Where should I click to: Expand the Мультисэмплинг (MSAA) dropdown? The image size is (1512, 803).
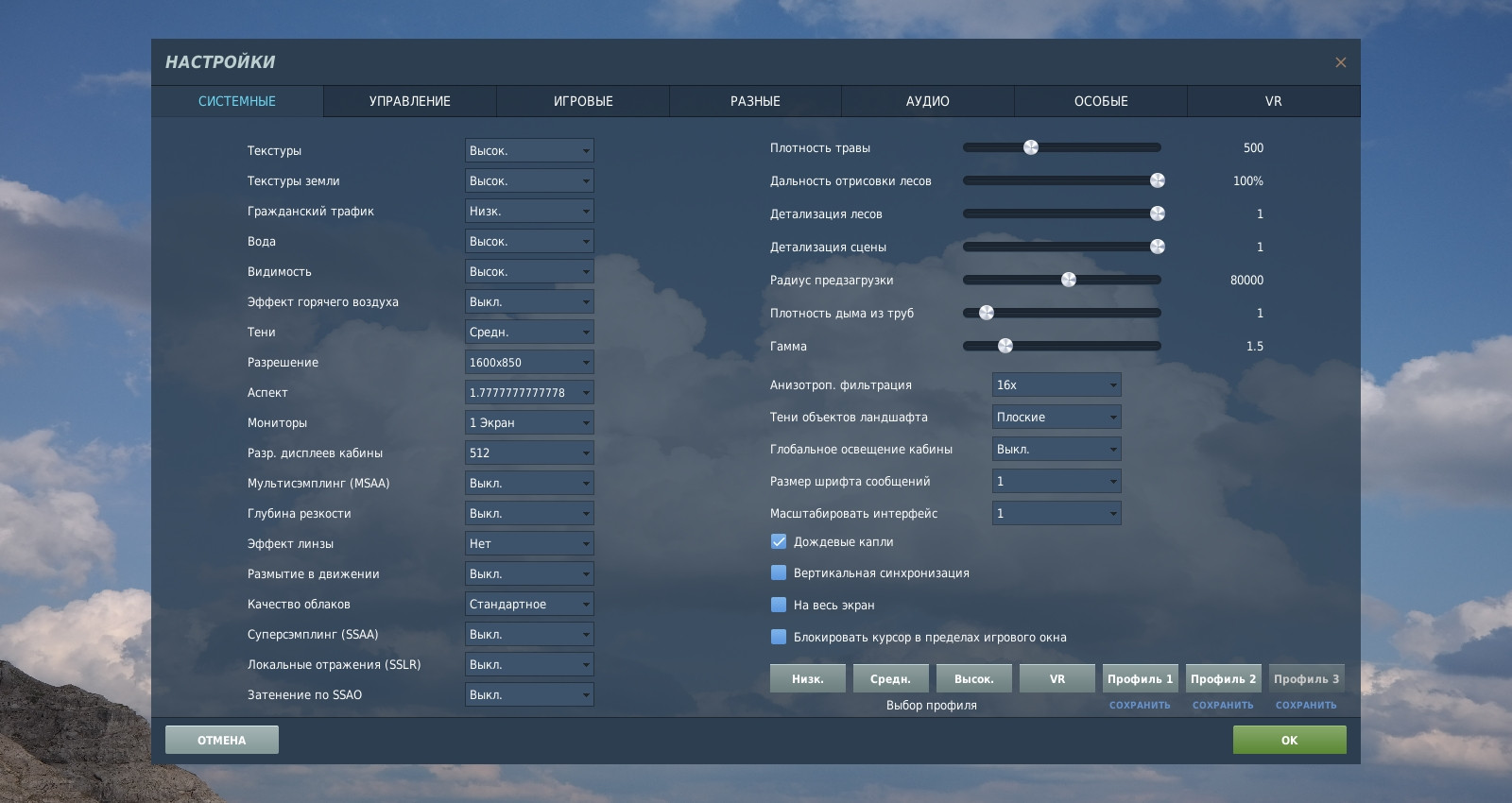click(x=529, y=483)
